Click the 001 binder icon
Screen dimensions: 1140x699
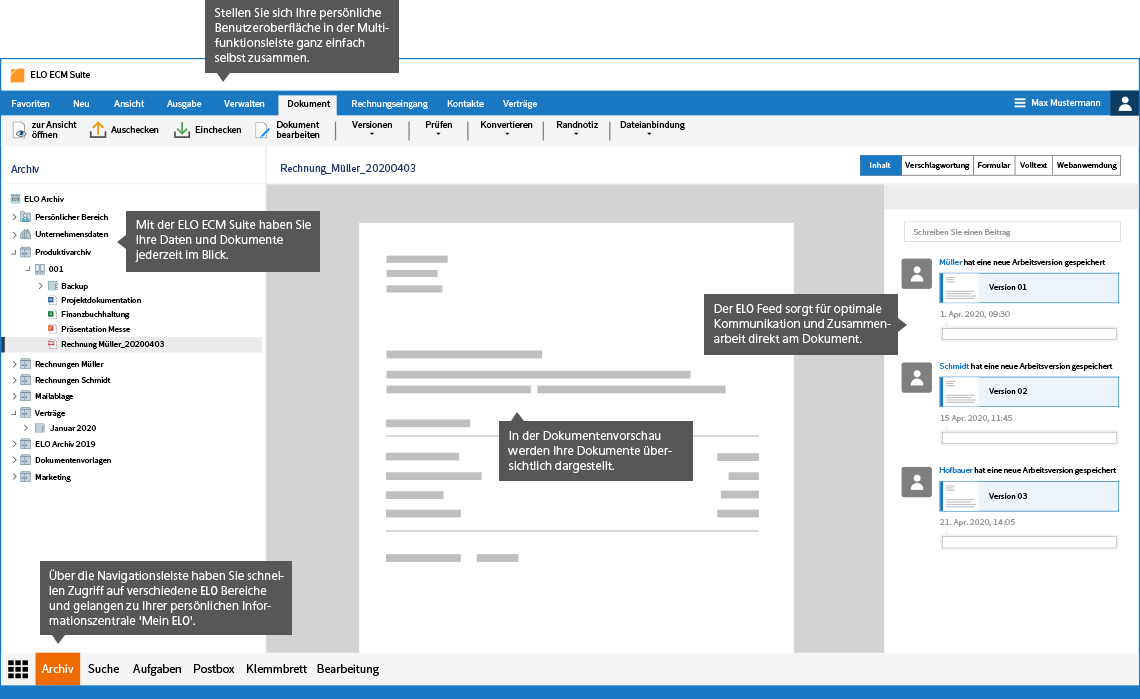click(x=40, y=269)
